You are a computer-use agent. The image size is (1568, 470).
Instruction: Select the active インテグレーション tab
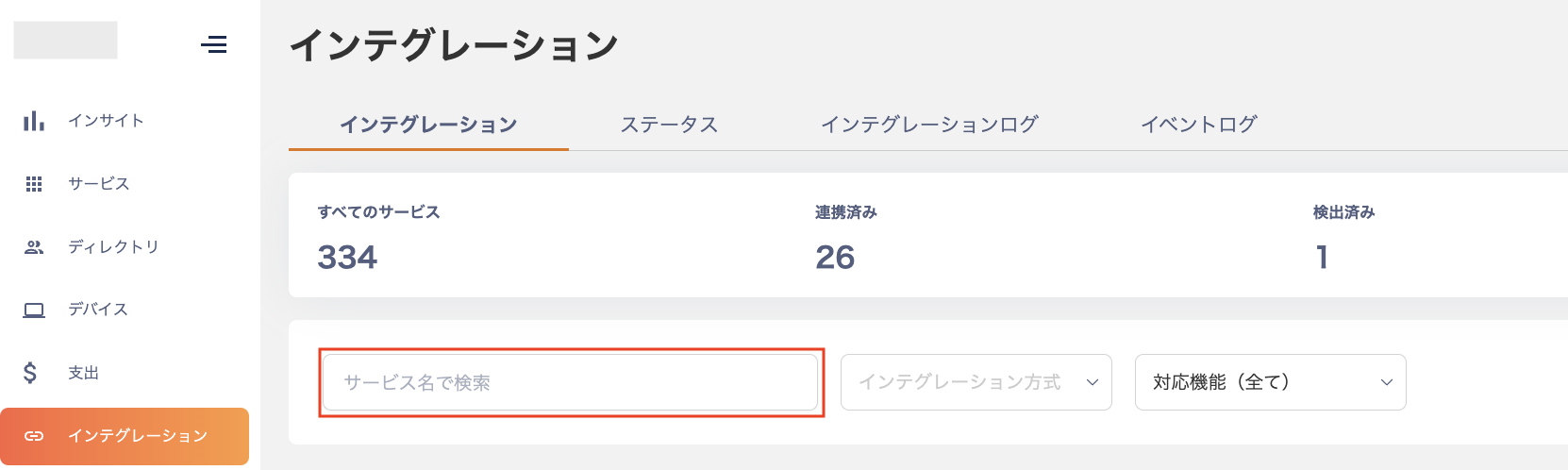click(x=428, y=125)
